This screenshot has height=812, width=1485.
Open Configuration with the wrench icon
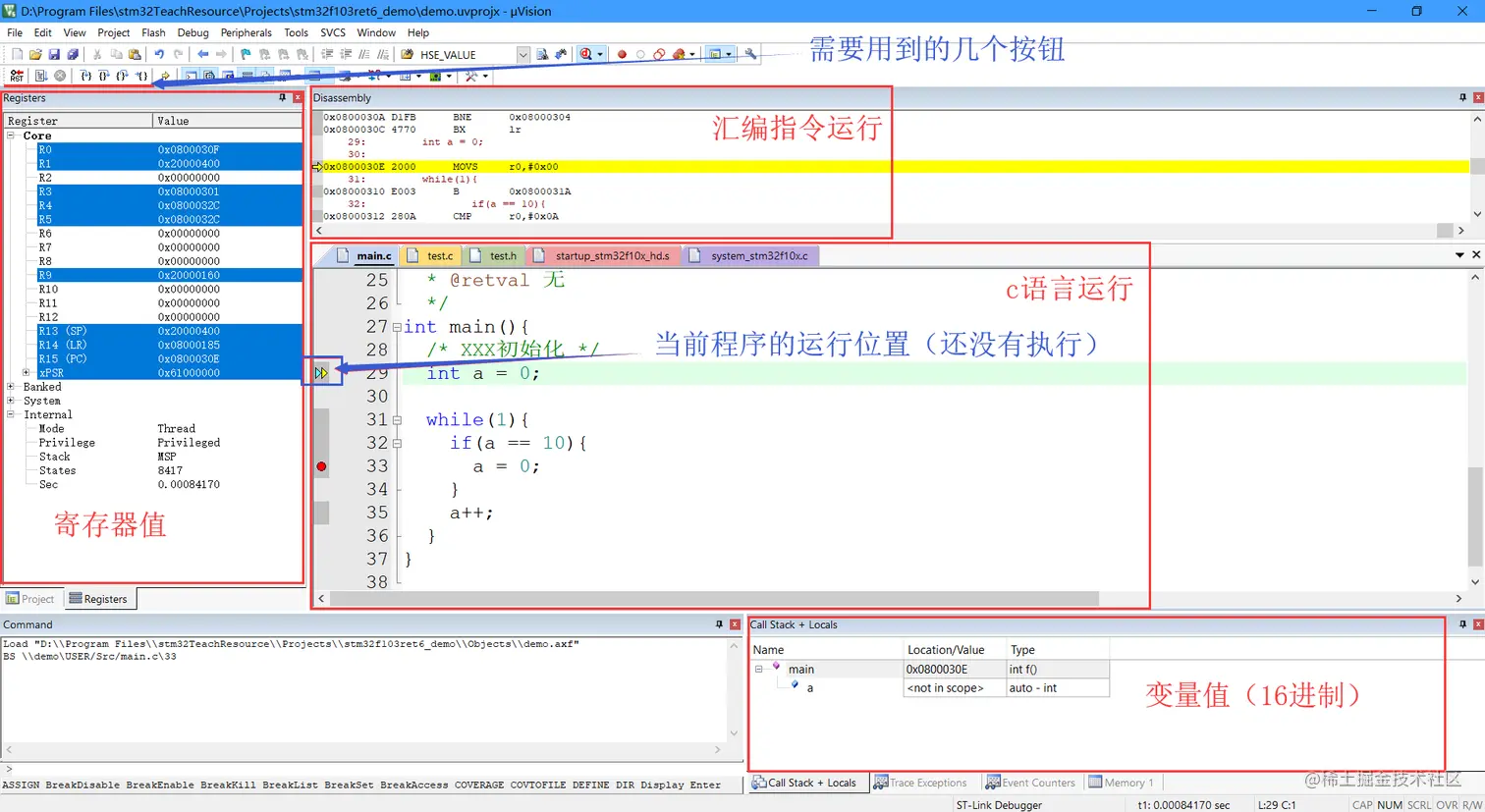751,55
